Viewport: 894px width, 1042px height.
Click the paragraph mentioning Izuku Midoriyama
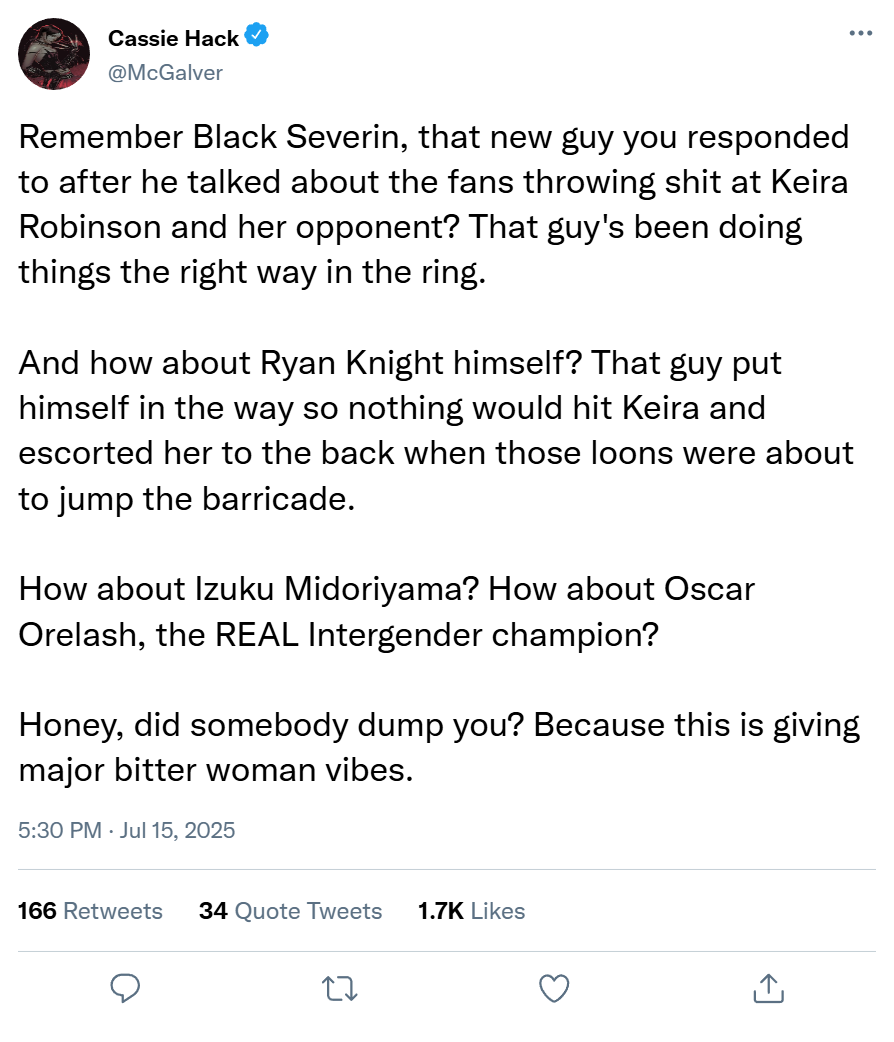click(386, 611)
